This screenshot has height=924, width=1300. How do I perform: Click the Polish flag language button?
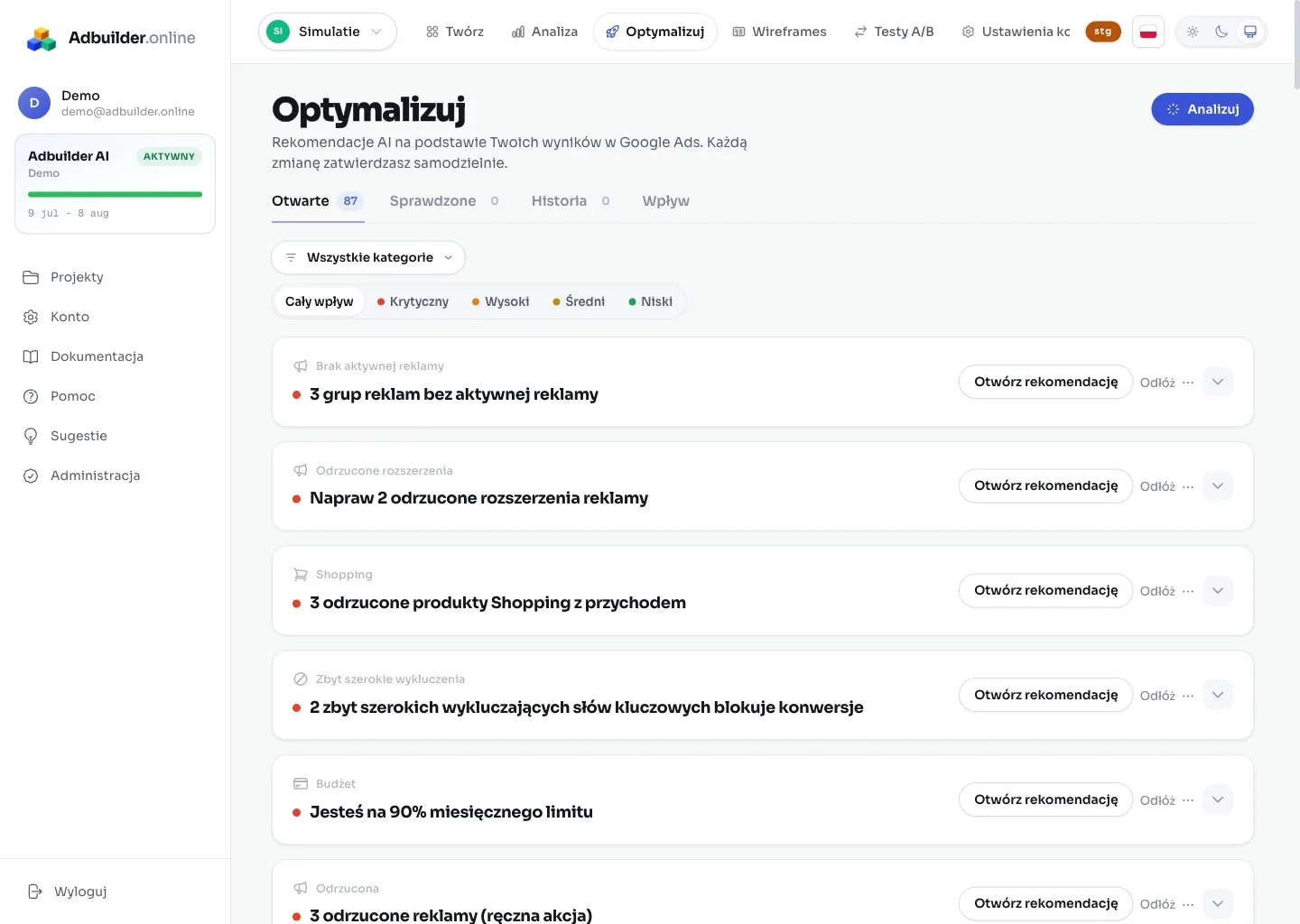point(1148,32)
